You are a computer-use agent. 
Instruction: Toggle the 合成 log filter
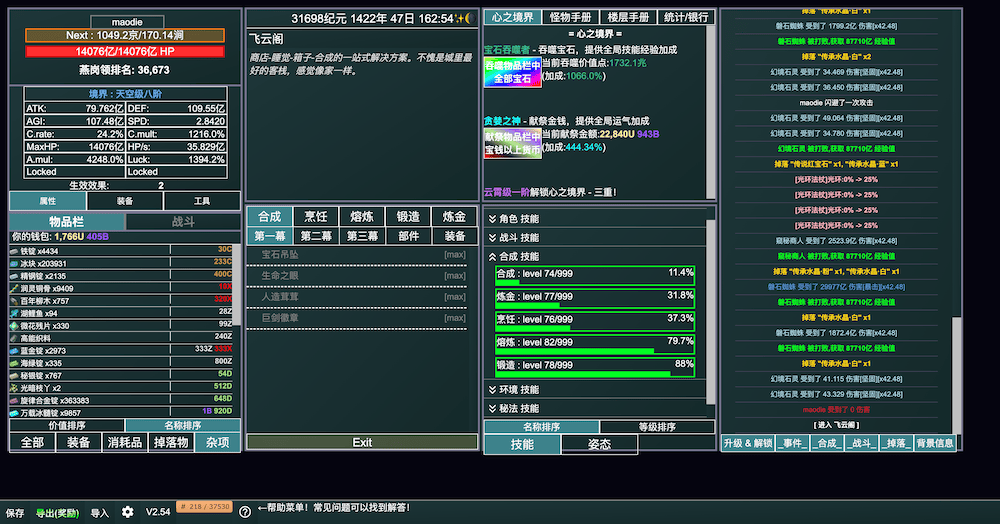tap(829, 443)
